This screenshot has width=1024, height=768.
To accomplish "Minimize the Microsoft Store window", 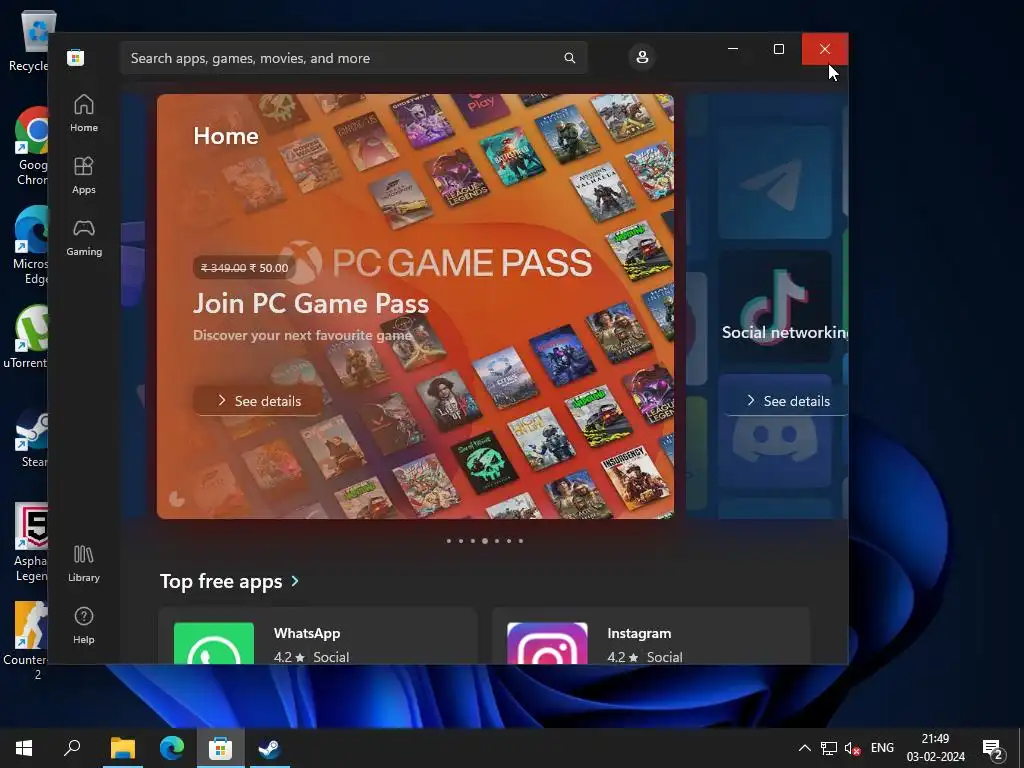I will pos(733,49).
